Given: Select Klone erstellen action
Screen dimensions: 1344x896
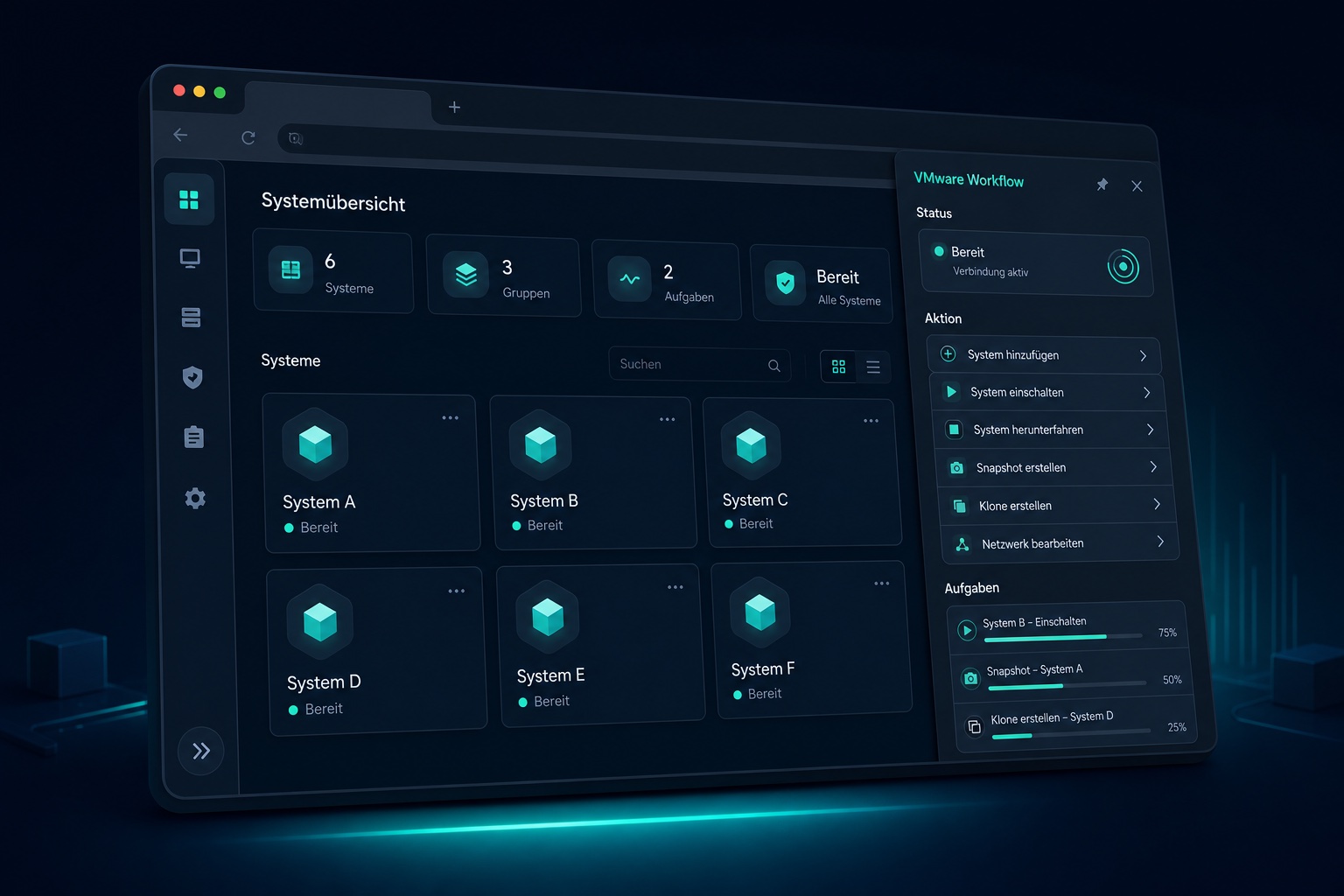Looking at the screenshot, I should pyautogui.click(x=1057, y=506).
